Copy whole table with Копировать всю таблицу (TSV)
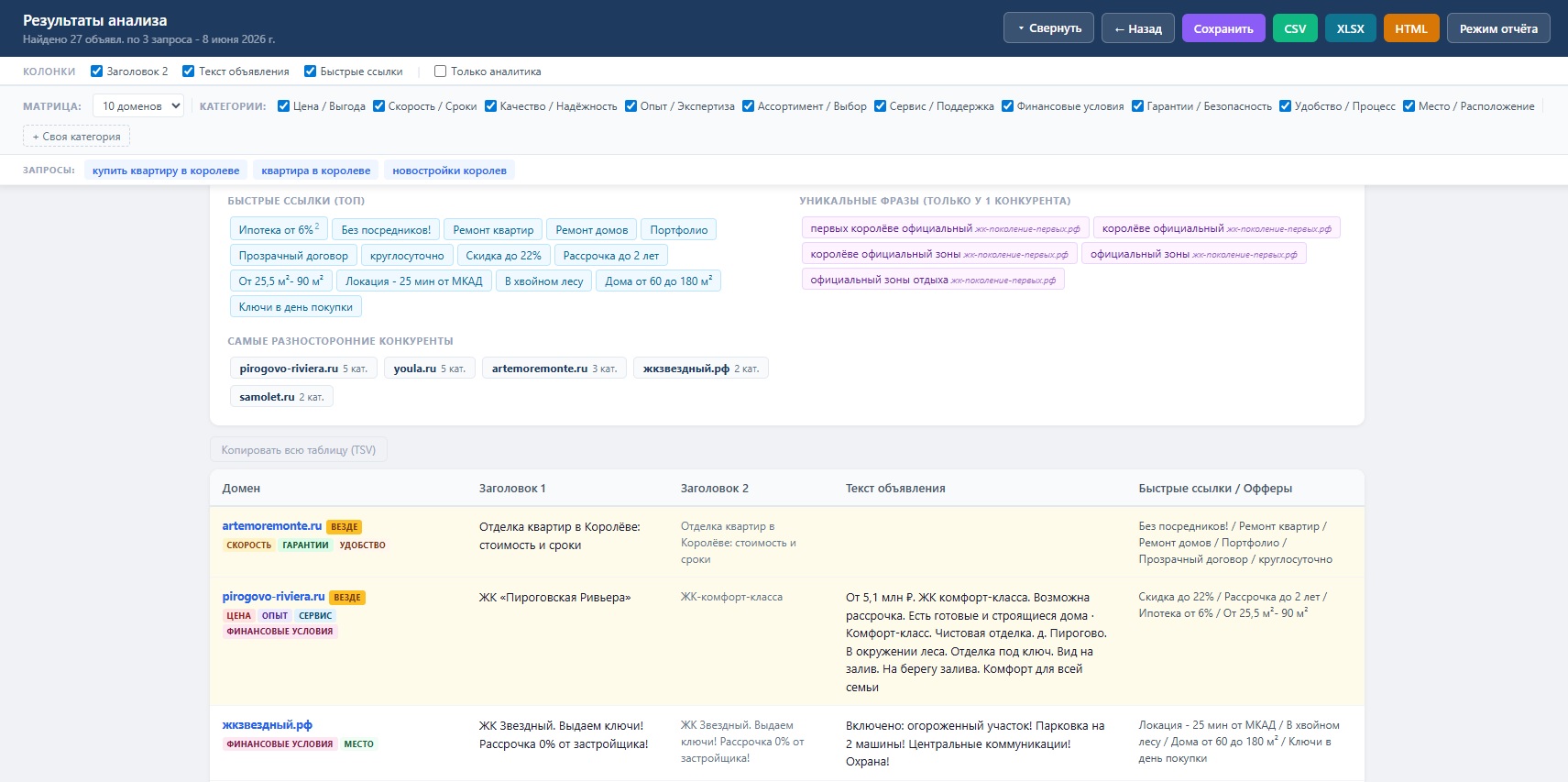The height and width of the screenshot is (782, 1568). (x=299, y=450)
